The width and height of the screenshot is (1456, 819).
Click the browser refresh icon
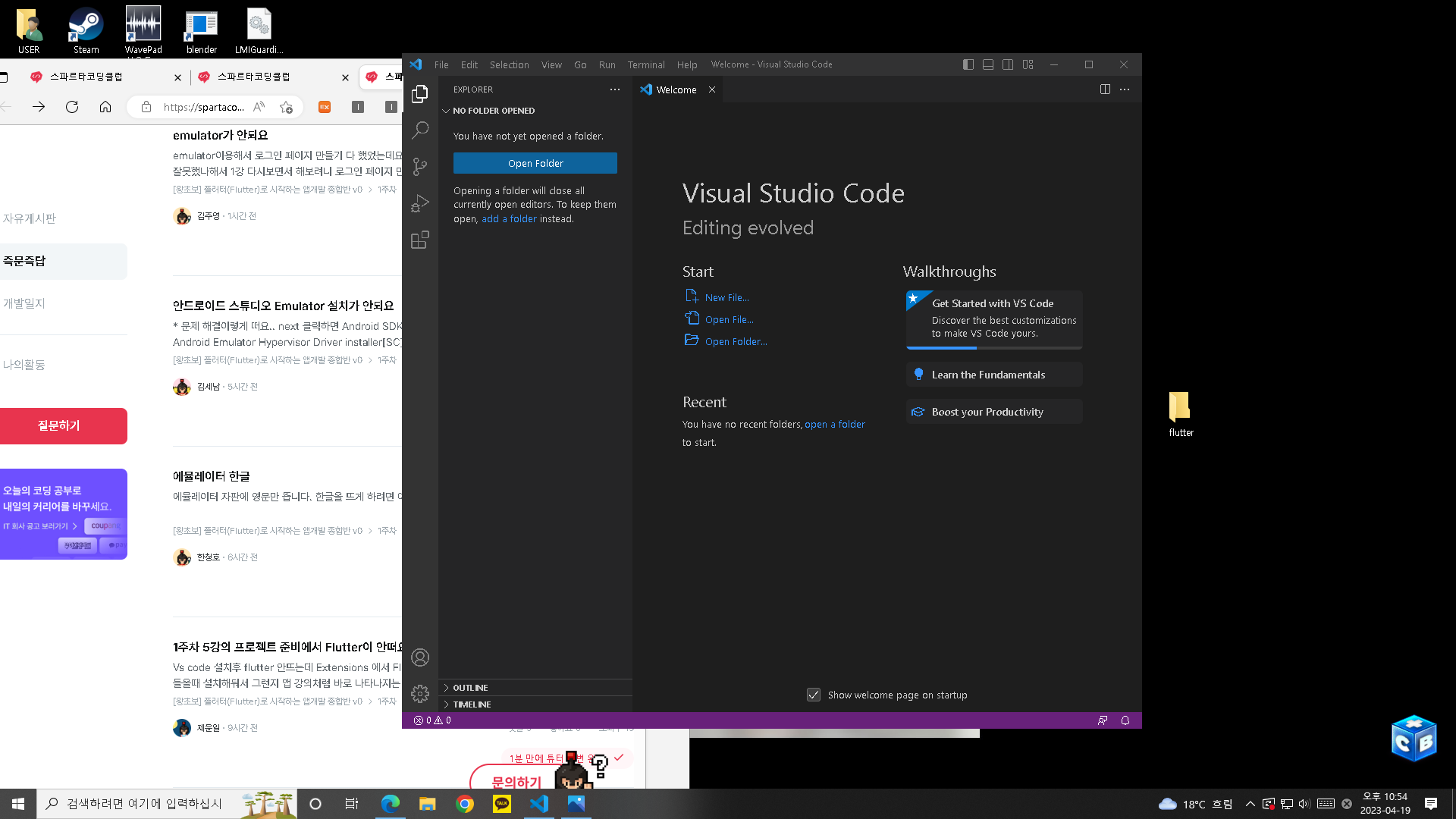tap(72, 107)
